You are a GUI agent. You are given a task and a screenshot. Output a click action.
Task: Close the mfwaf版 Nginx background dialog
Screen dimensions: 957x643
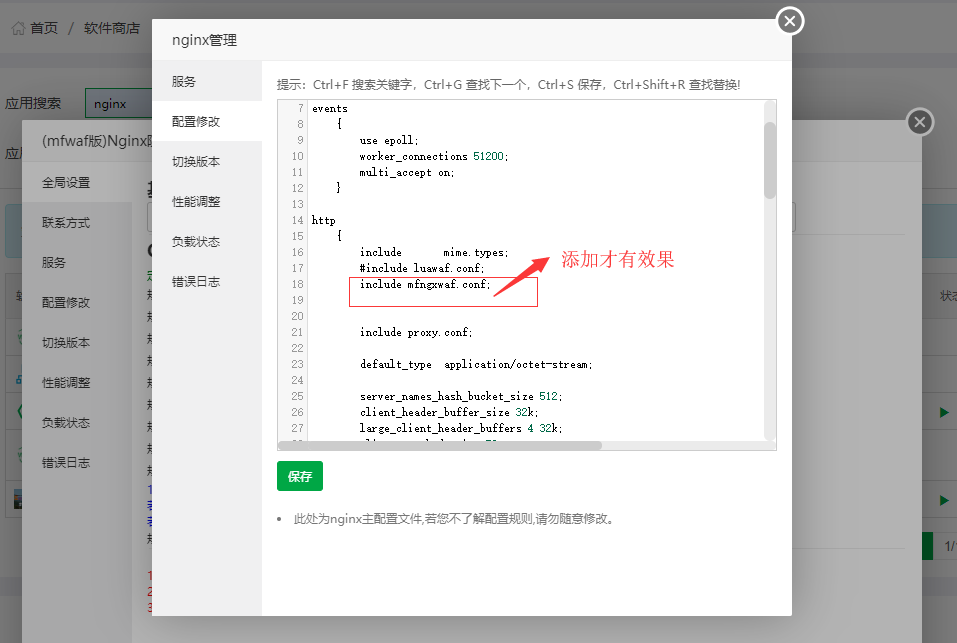[920, 122]
